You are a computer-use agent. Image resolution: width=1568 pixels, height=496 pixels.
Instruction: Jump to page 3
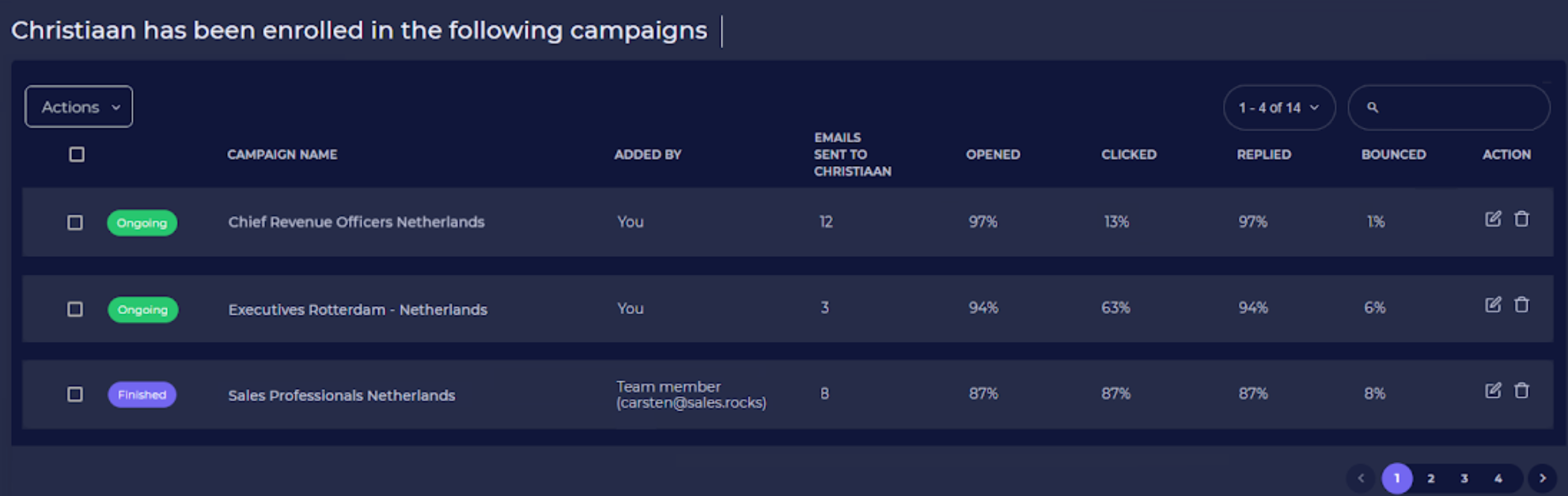1464,479
